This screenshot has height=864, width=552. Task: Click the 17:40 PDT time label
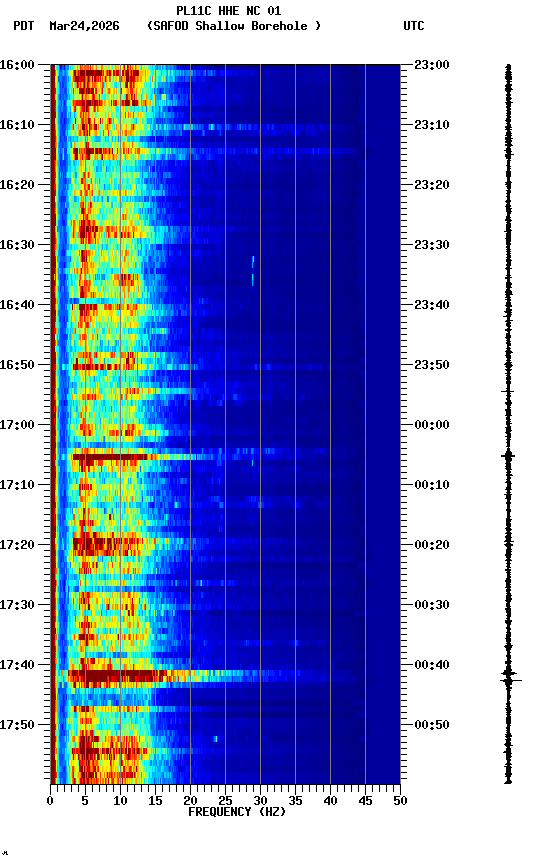tap(17, 665)
